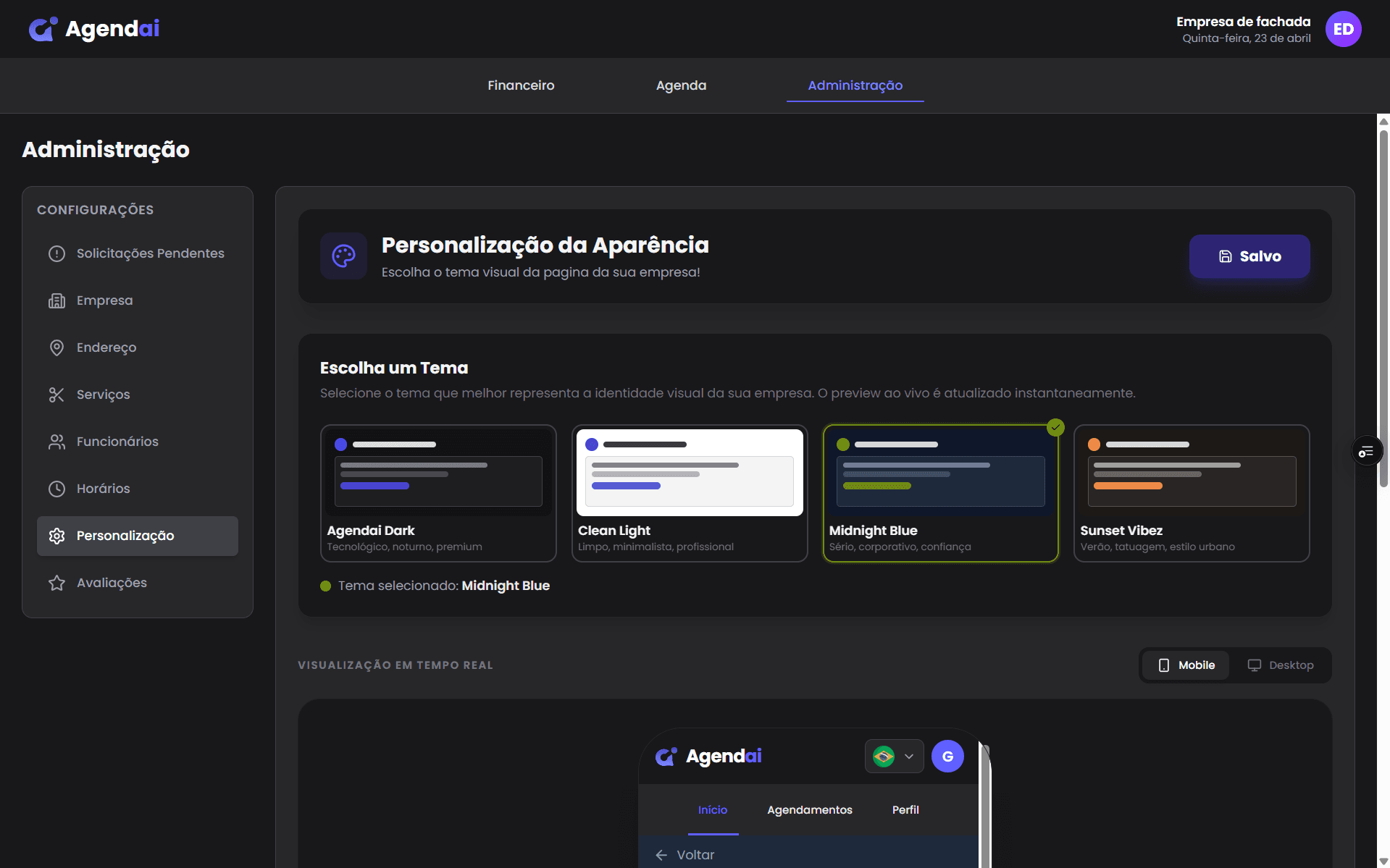The width and height of the screenshot is (1390, 868).
Task: Select the Agendai Dark theme card
Action: click(x=438, y=493)
